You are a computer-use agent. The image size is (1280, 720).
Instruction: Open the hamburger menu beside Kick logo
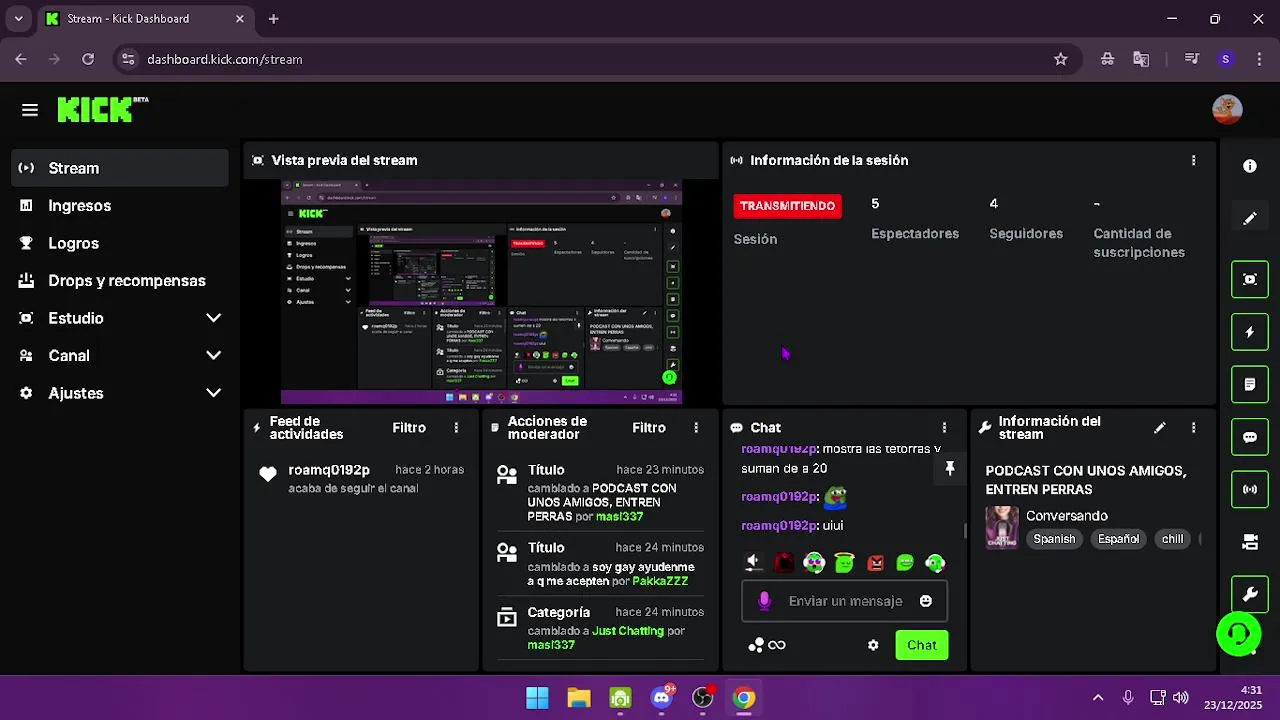point(30,110)
